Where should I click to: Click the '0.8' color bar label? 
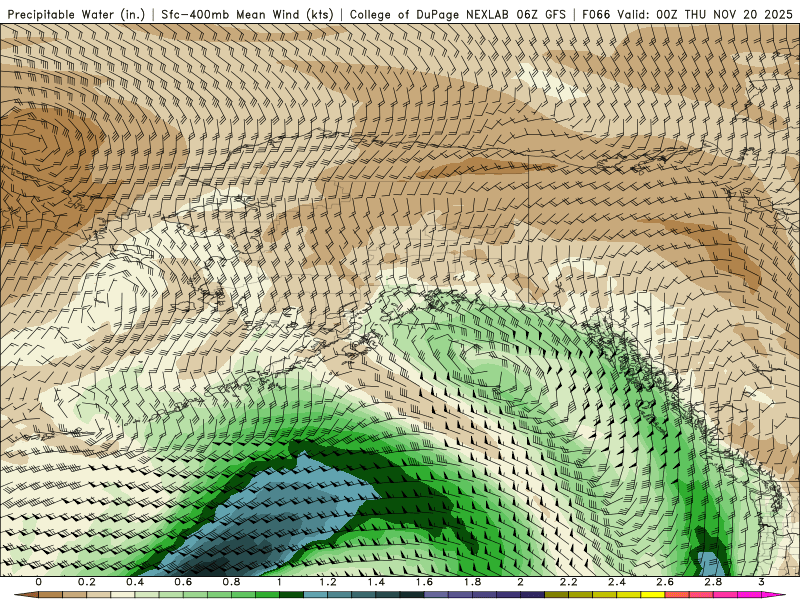click(x=232, y=582)
